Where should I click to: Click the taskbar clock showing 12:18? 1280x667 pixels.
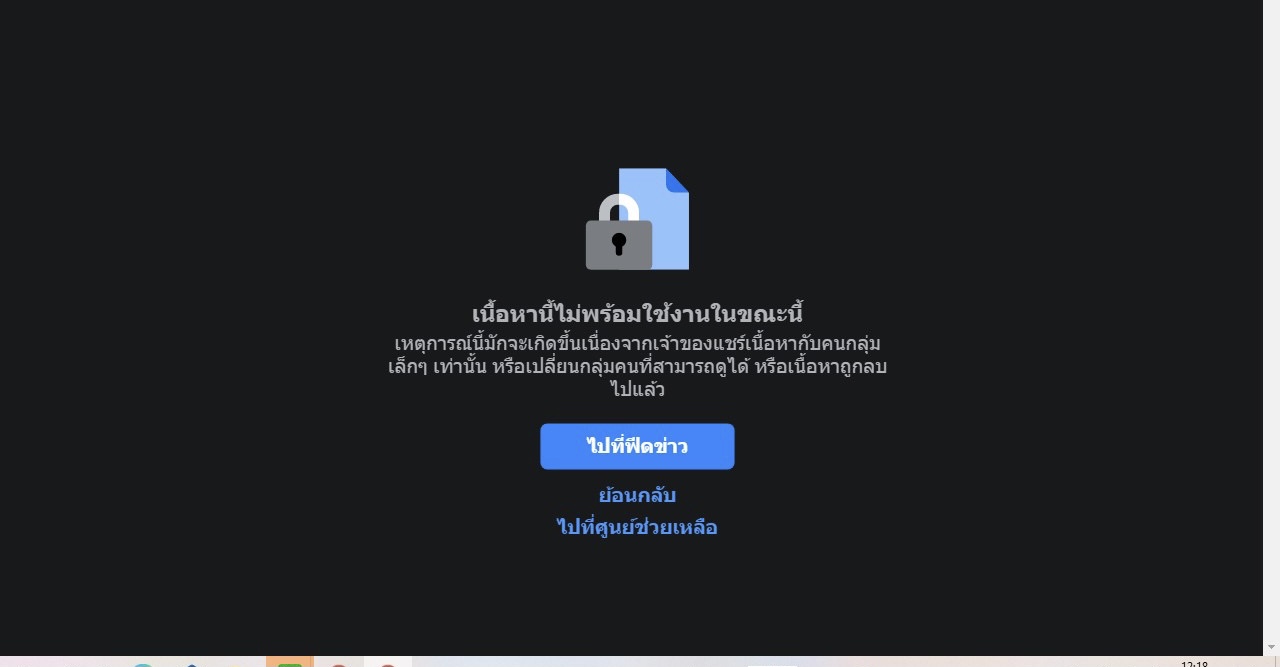point(1194,663)
